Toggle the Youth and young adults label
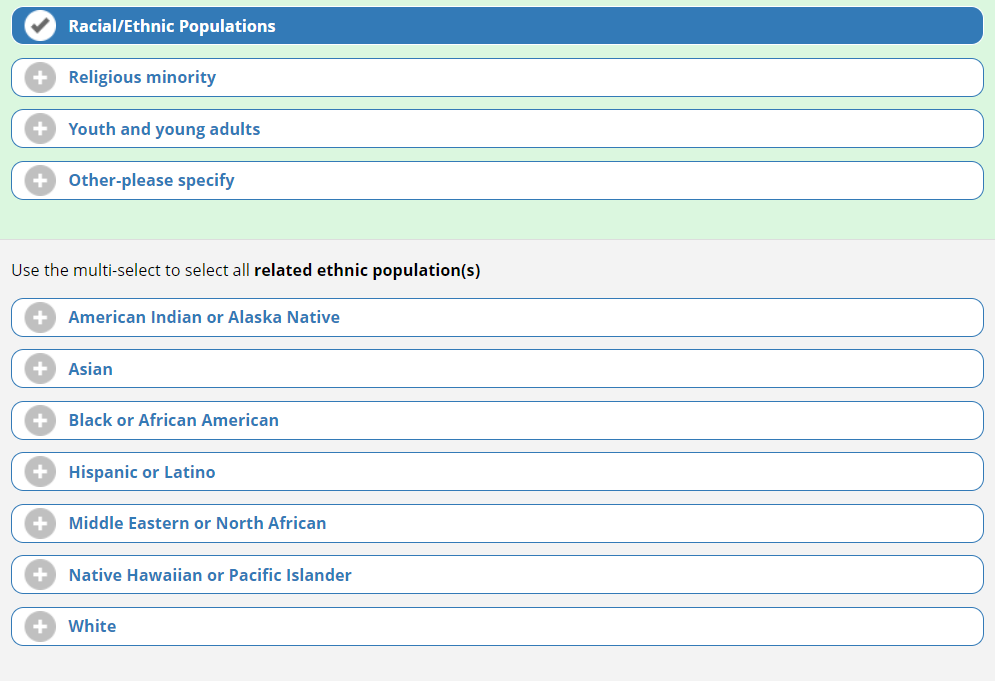Screen dimensions: 995x681 [x=164, y=129]
